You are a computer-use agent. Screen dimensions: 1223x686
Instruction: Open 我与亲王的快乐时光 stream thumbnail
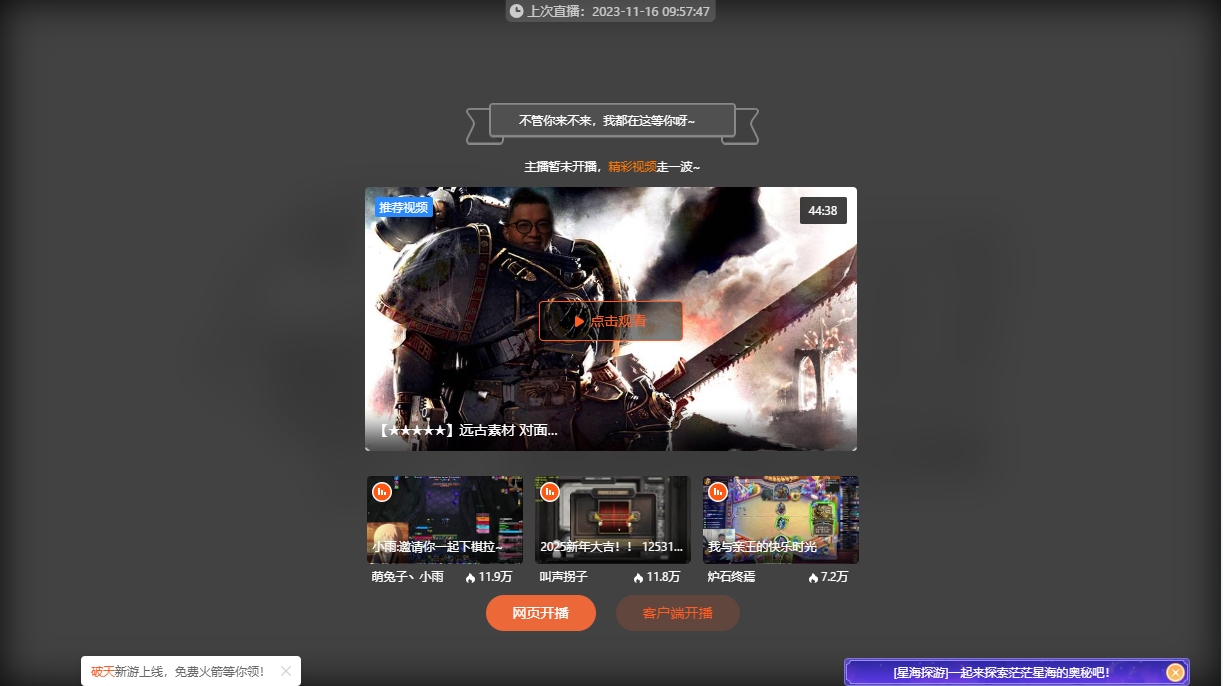coord(780,520)
